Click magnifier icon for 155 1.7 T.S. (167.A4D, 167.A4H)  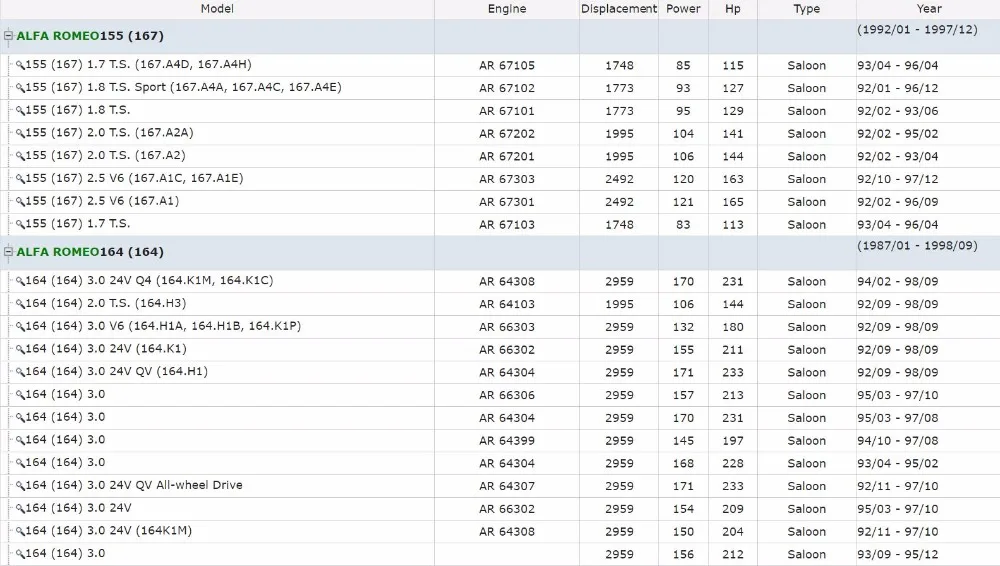point(20,65)
